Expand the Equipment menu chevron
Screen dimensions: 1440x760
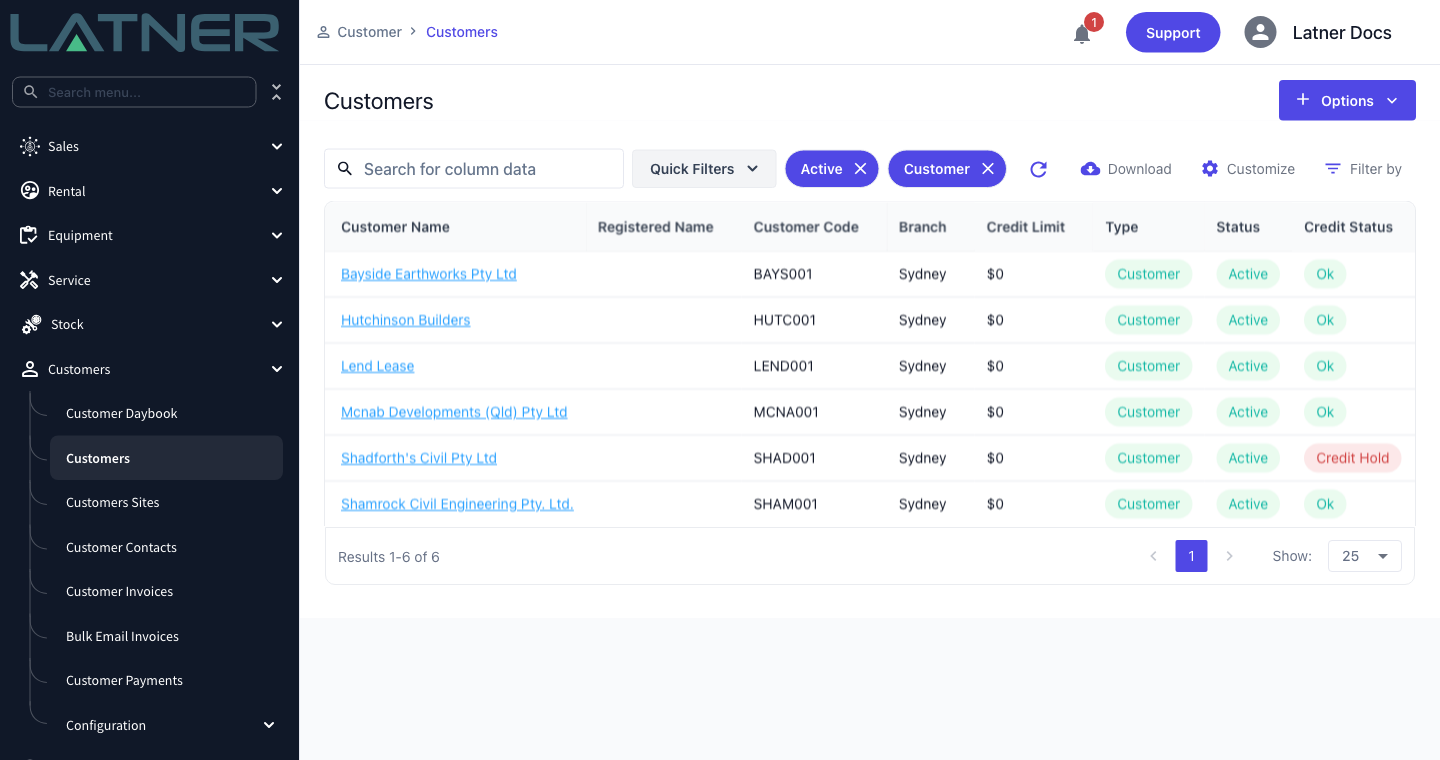point(277,235)
